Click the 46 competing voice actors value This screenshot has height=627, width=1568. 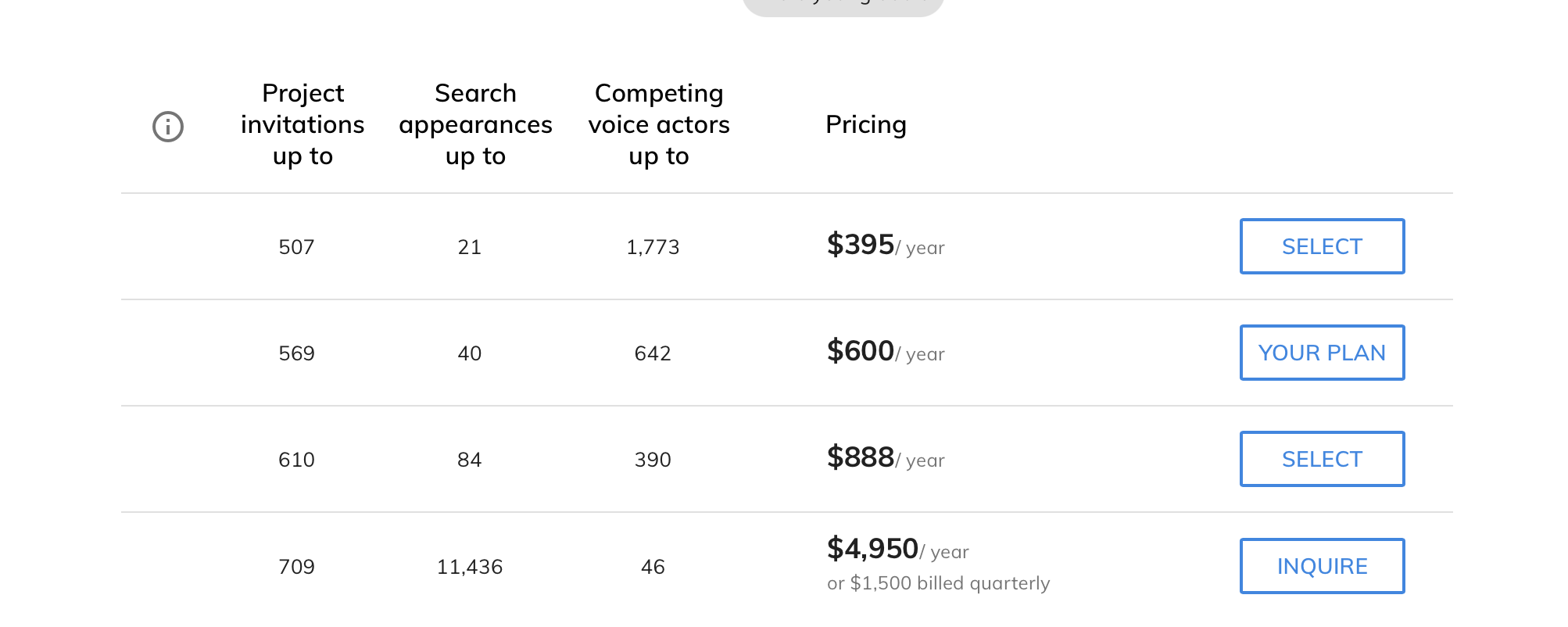pos(653,567)
